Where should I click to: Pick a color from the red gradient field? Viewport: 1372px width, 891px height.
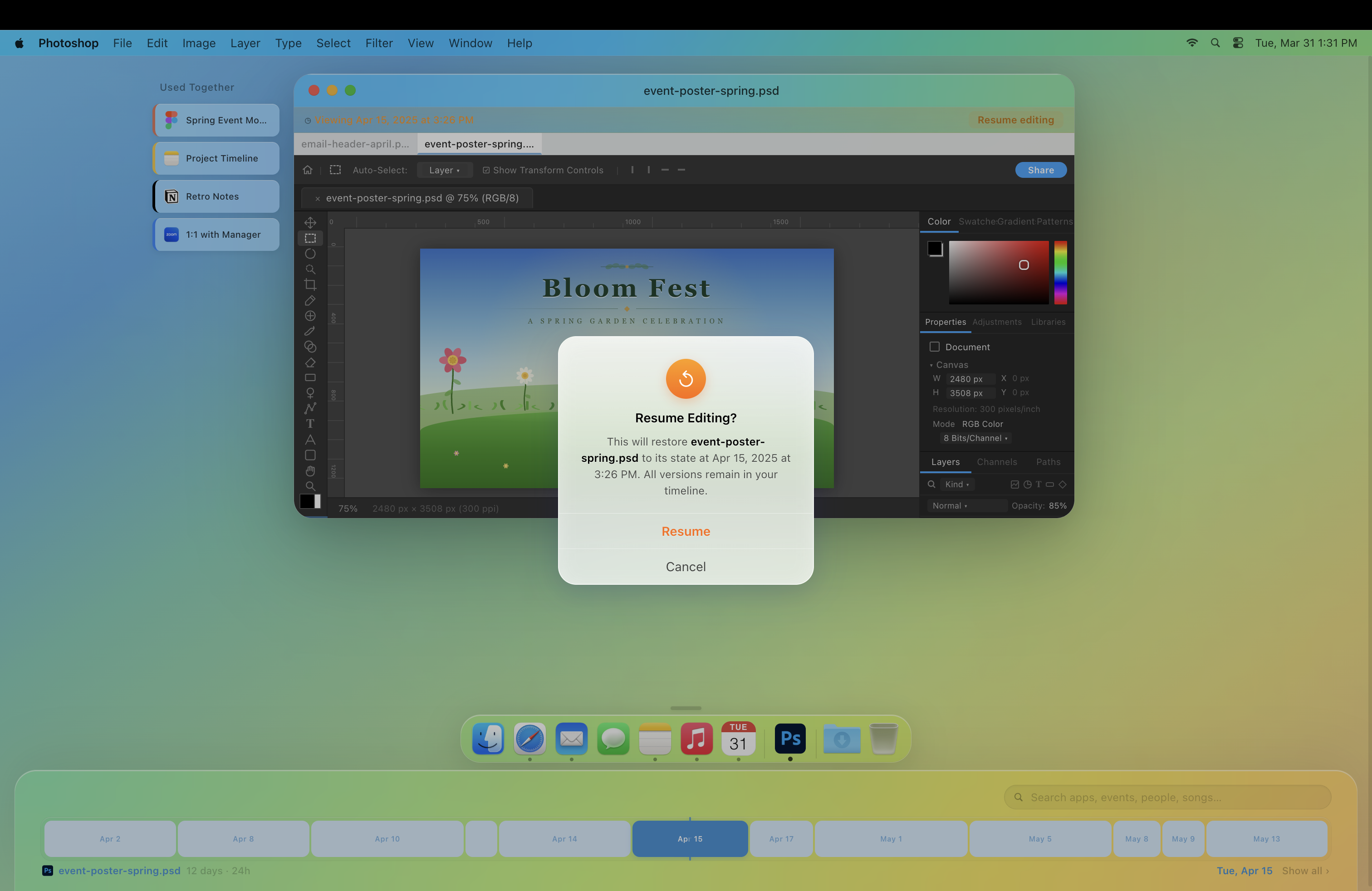999,273
